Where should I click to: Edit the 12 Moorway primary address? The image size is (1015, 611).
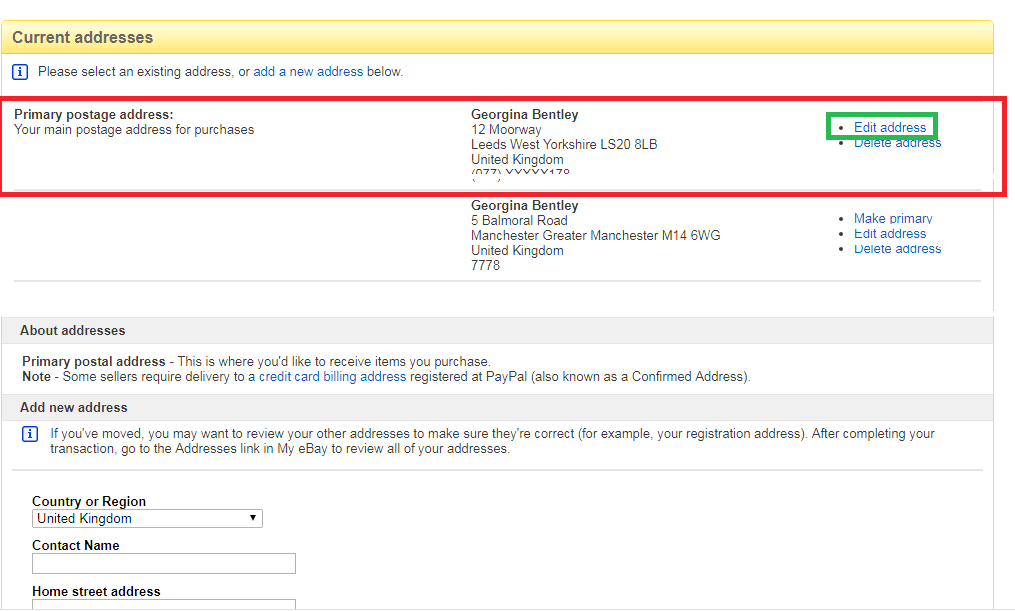[889, 128]
